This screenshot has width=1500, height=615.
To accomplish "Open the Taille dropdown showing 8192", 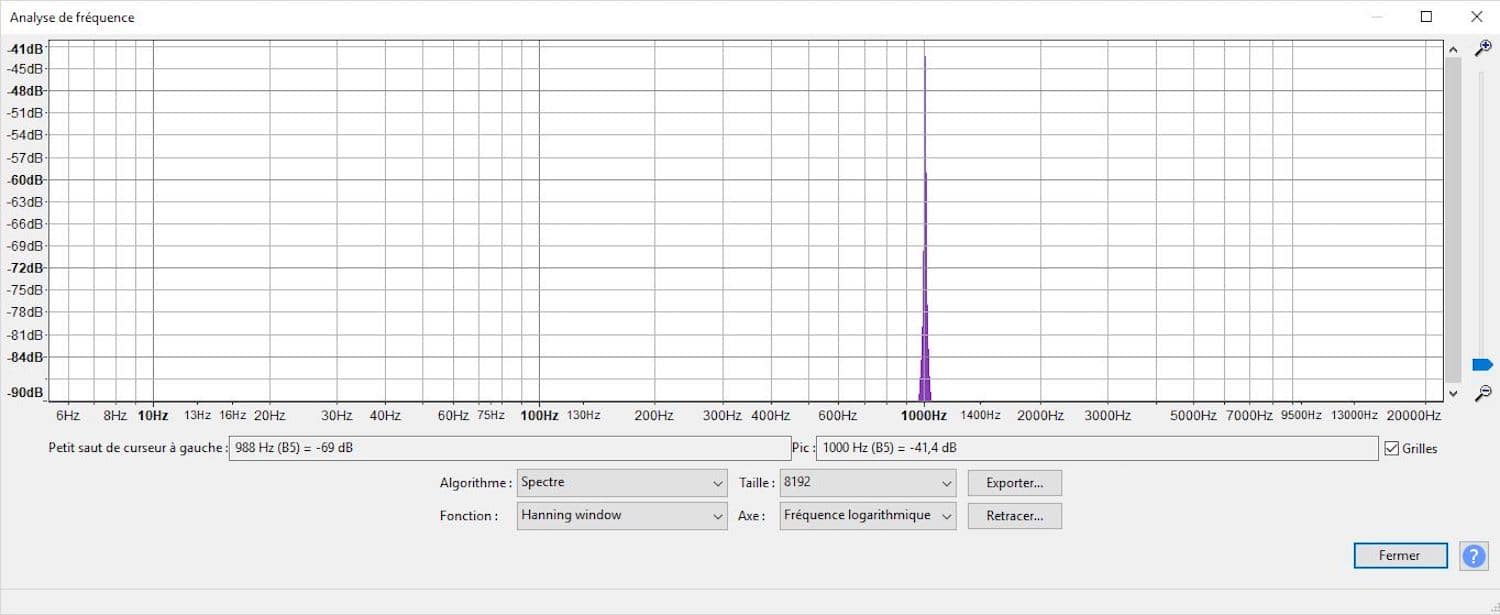I will tap(868, 483).
